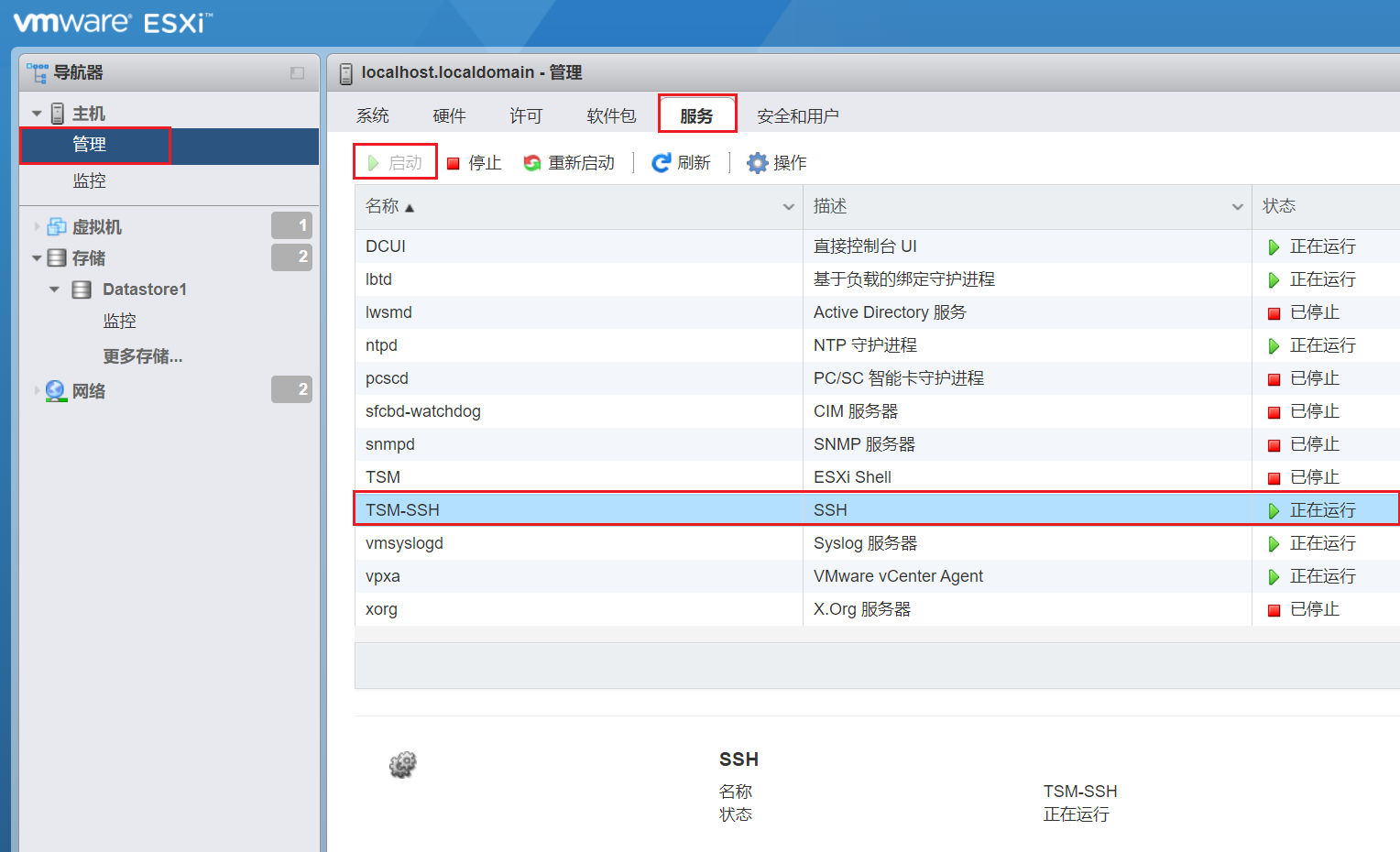Select Monitor under Host in navigator
The image size is (1400, 852).
point(90,181)
